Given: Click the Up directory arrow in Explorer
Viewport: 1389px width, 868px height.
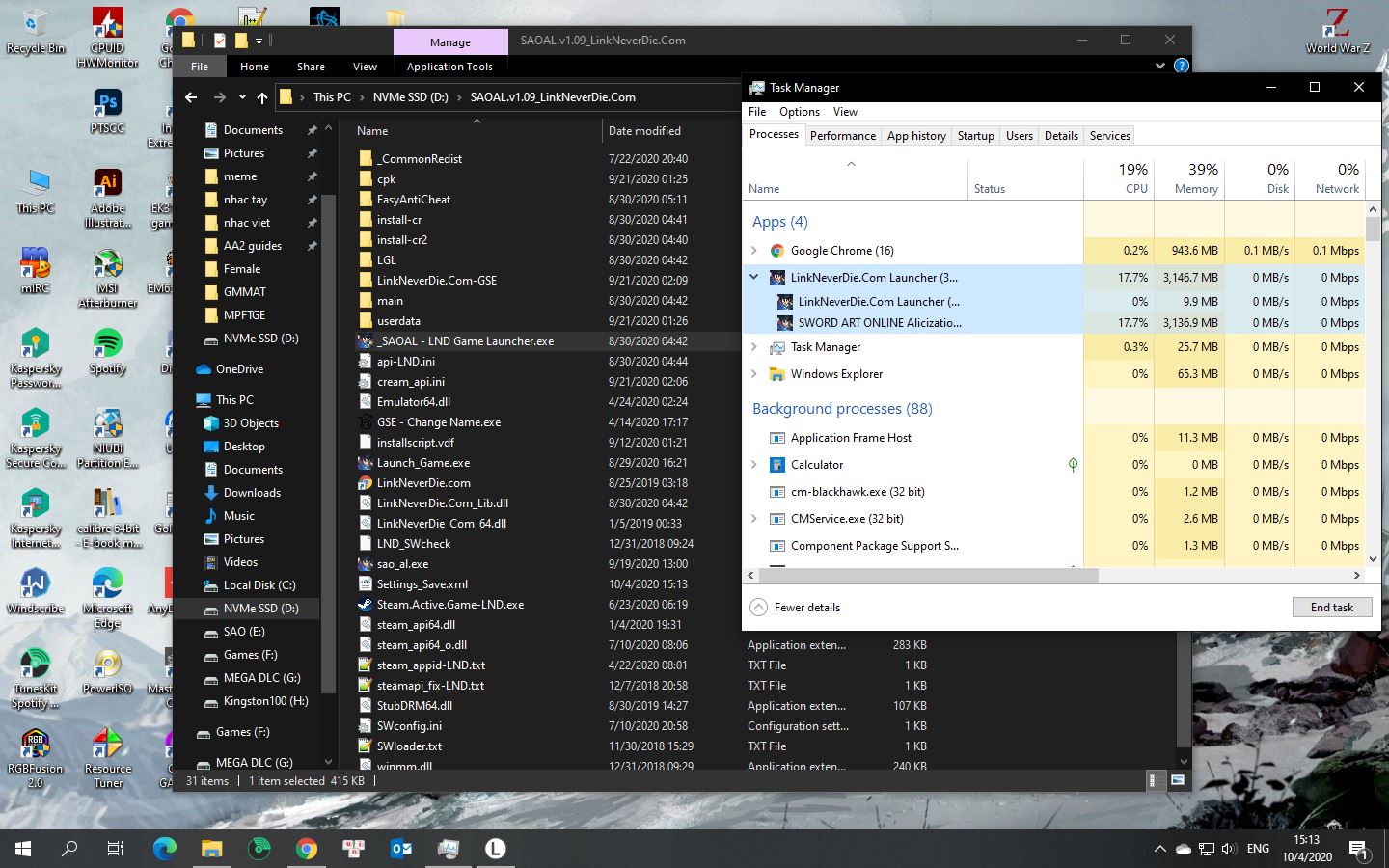Looking at the screenshot, I should point(262,97).
